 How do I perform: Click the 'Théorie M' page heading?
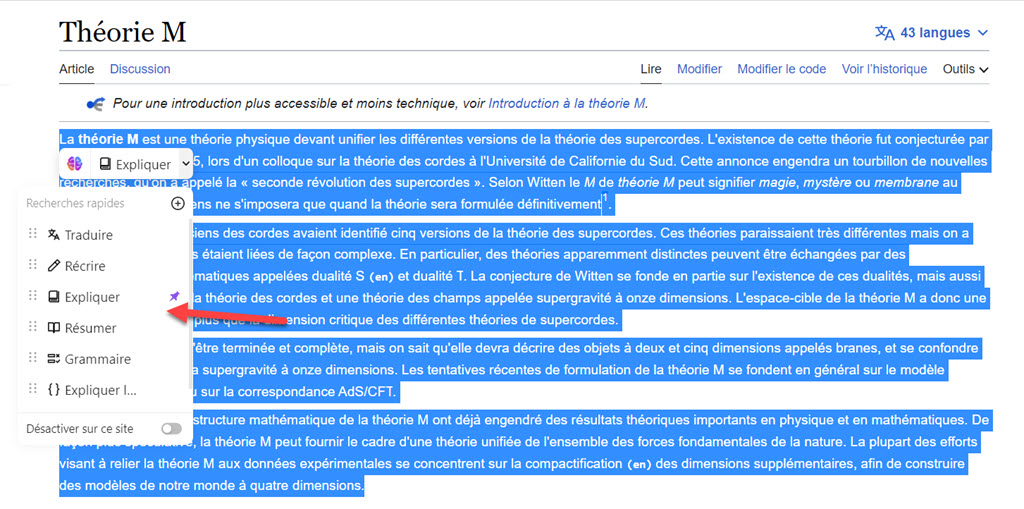123,32
